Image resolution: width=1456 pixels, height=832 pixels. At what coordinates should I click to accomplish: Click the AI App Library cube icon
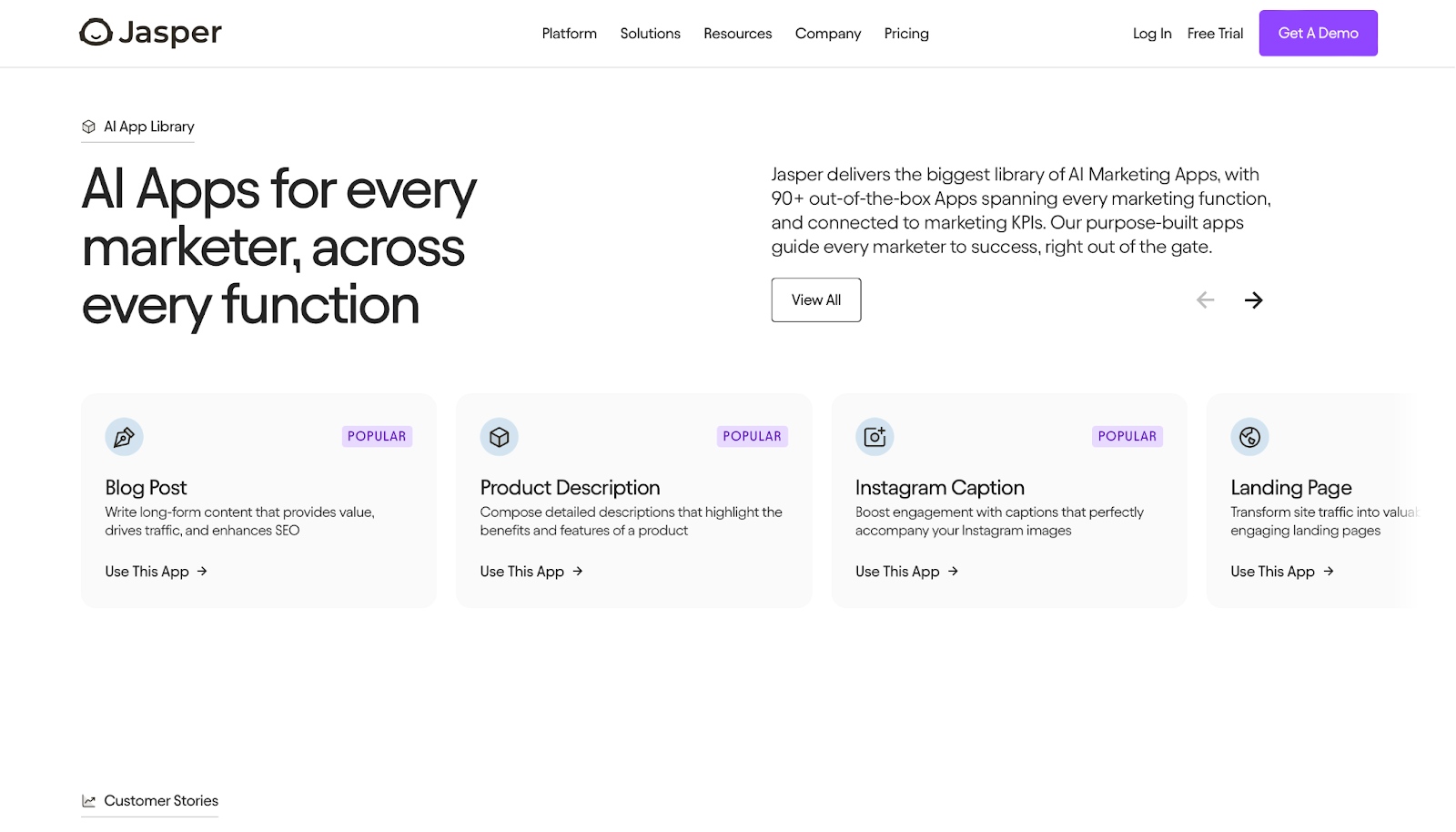coord(88,127)
